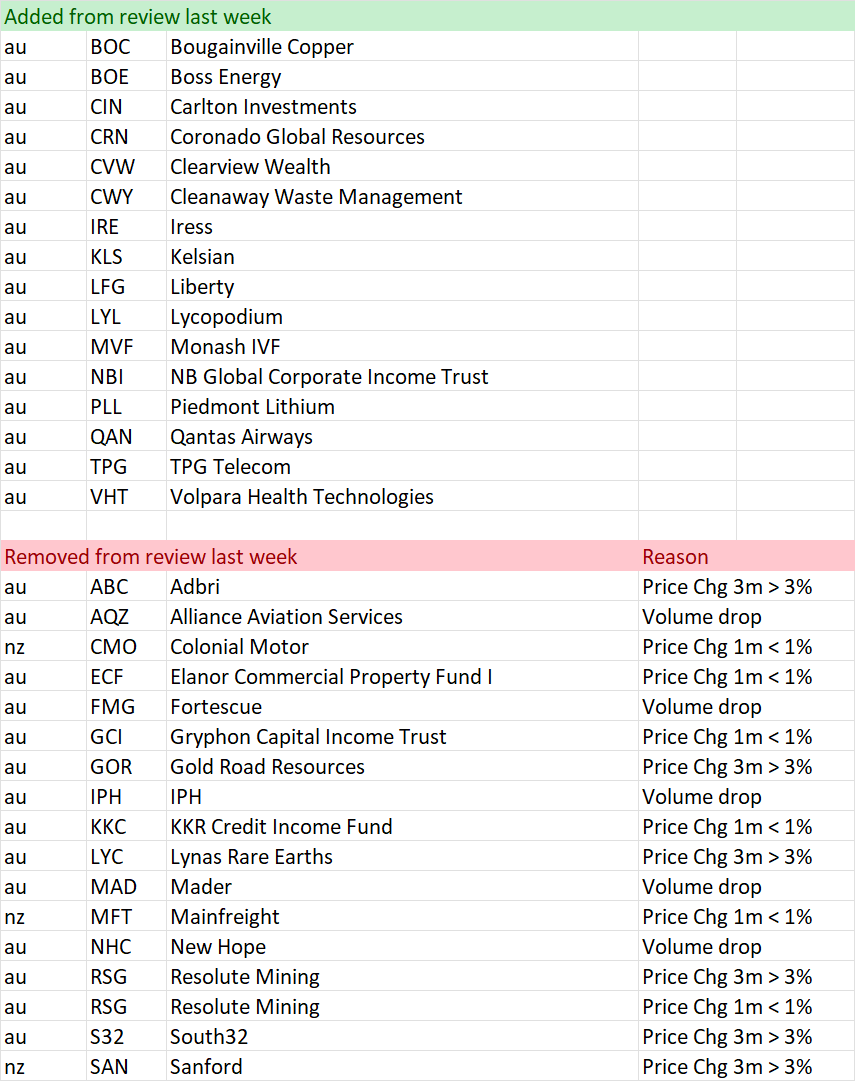Select the LYC ticker cell
Viewport: 855px width, 1081px height.
(126, 856)
